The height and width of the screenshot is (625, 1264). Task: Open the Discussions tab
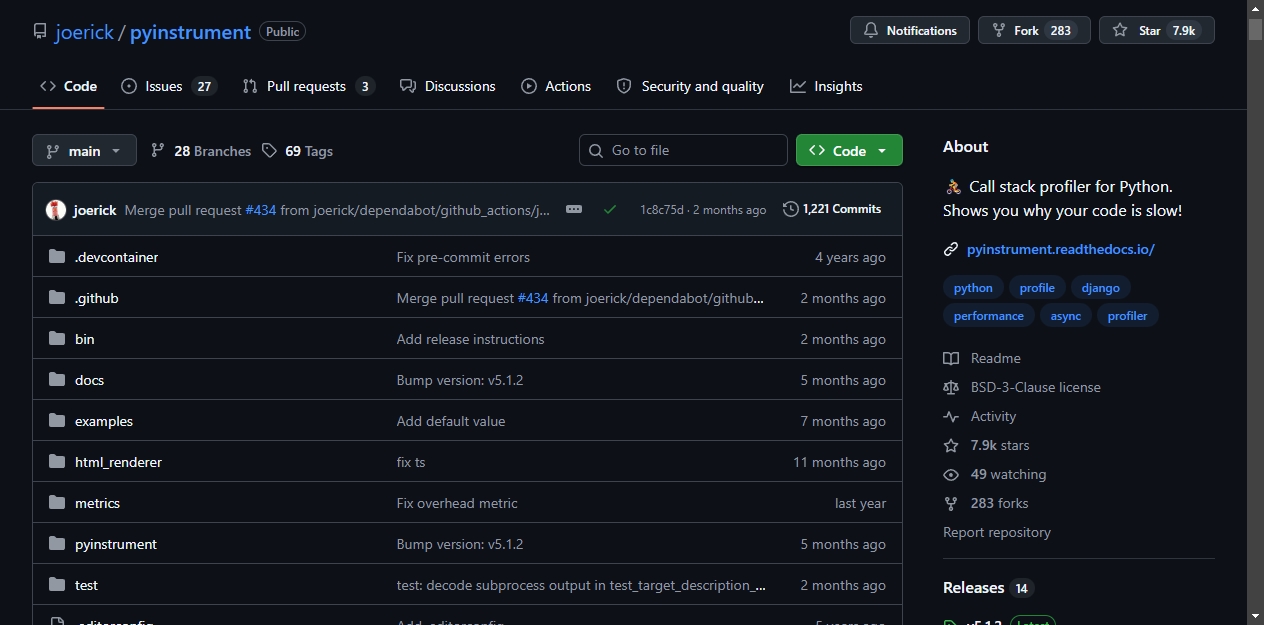[448, 86]
